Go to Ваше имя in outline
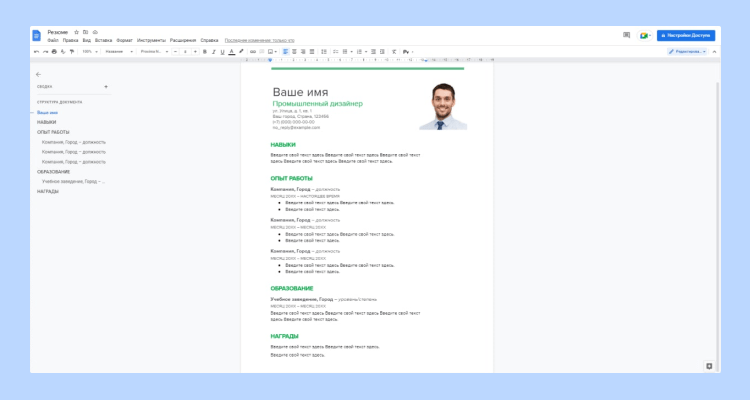Image resolution: width=750 pixels, height=400 pixels. (x=47, y=112)
